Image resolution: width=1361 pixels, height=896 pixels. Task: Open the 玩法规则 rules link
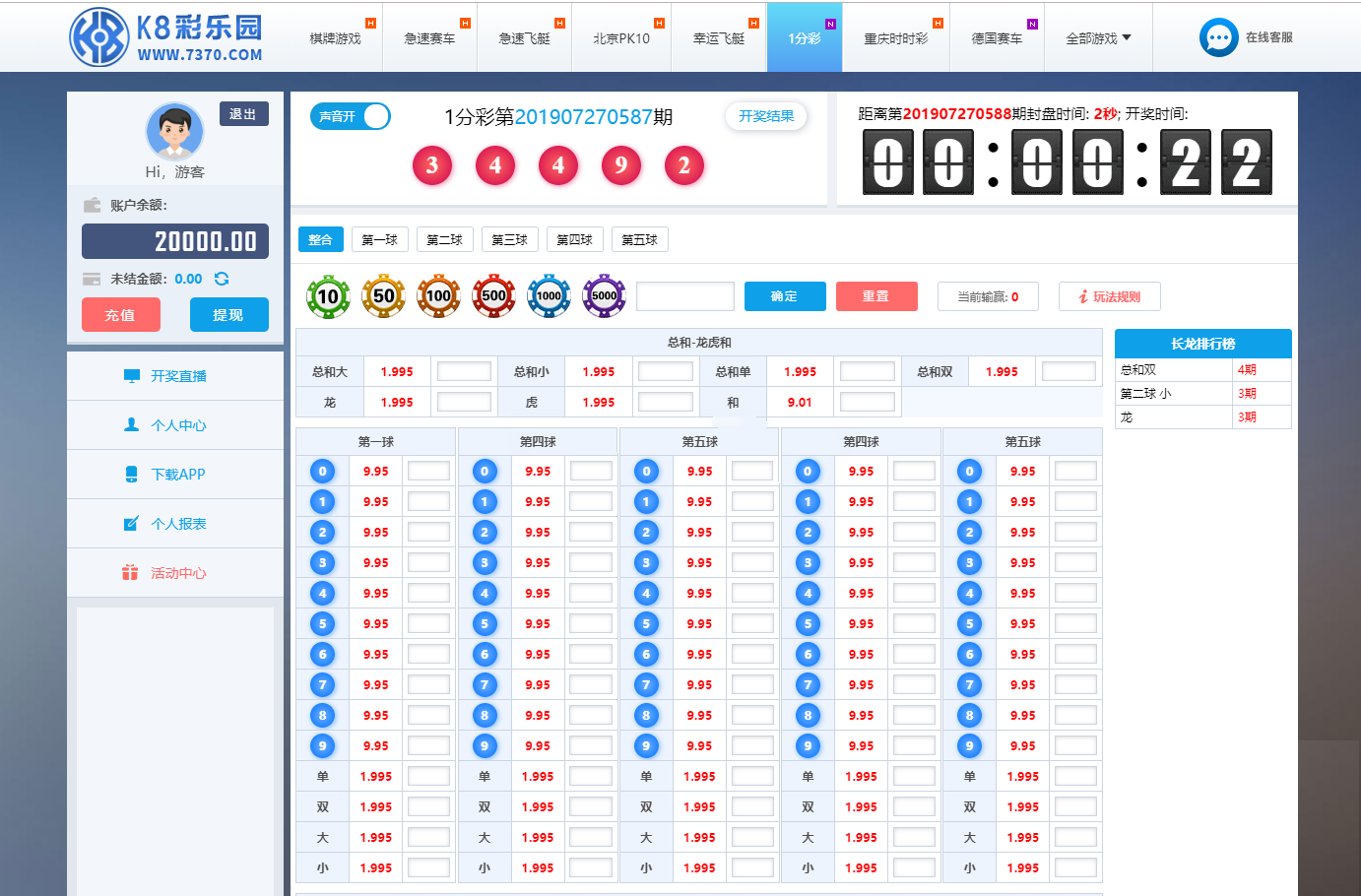(x=1109, y=296)
